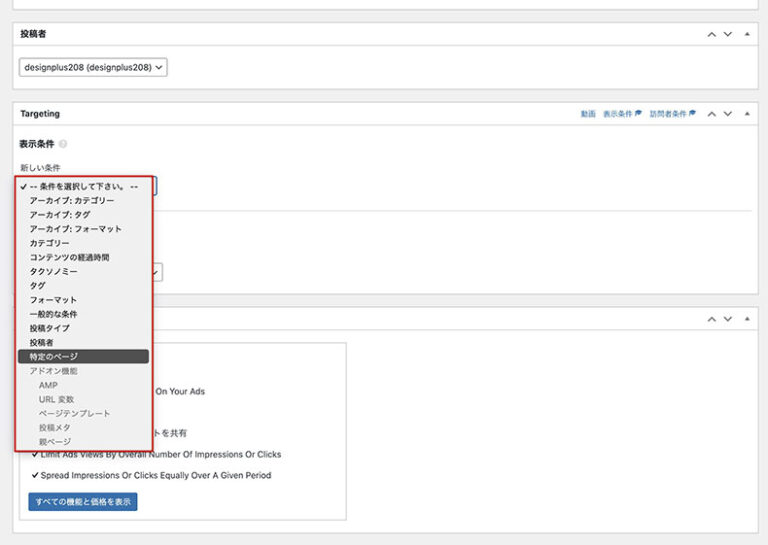Click the すべての機能と価格を表示 button
The image size is (768, 545).
pyautogui.click(x=82, y=501)
